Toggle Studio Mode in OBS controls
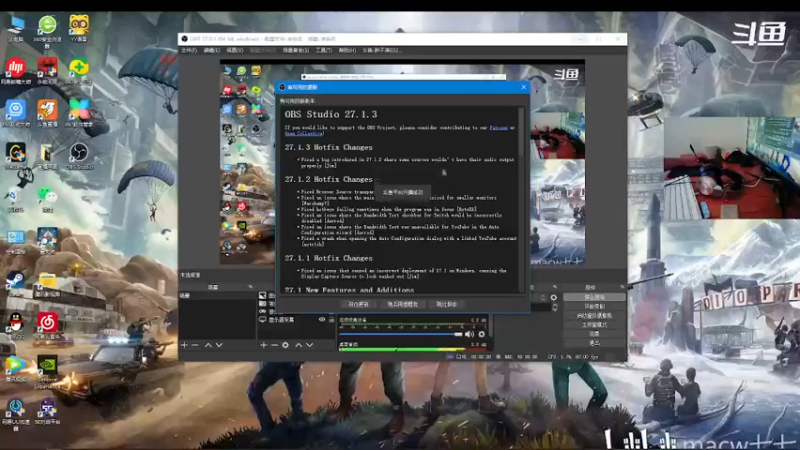Image resolution: width=800 pixels, height=450 pixels. coord(594,324)
